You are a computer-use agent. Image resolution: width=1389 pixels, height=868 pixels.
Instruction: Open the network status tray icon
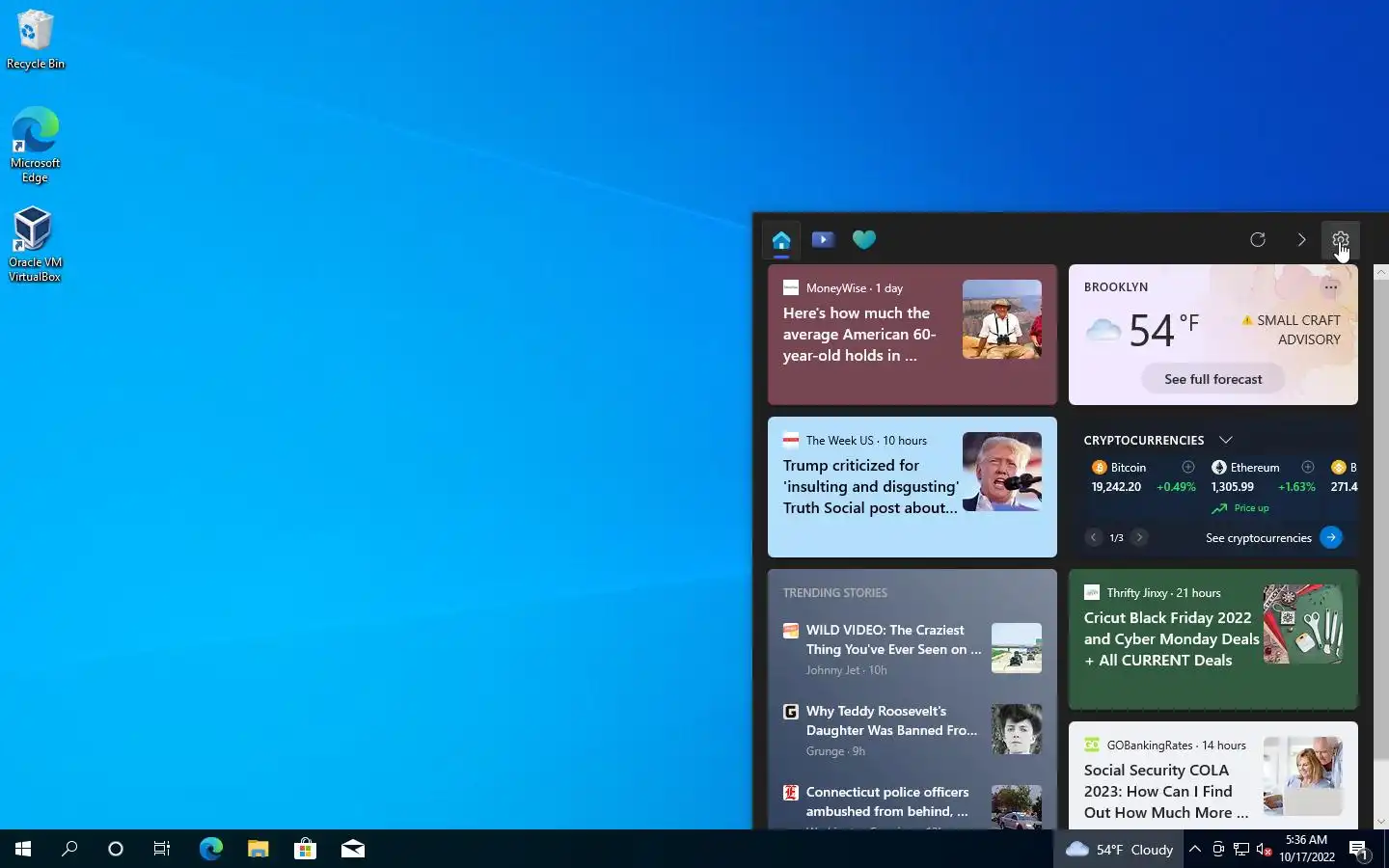click(1241, 849)
